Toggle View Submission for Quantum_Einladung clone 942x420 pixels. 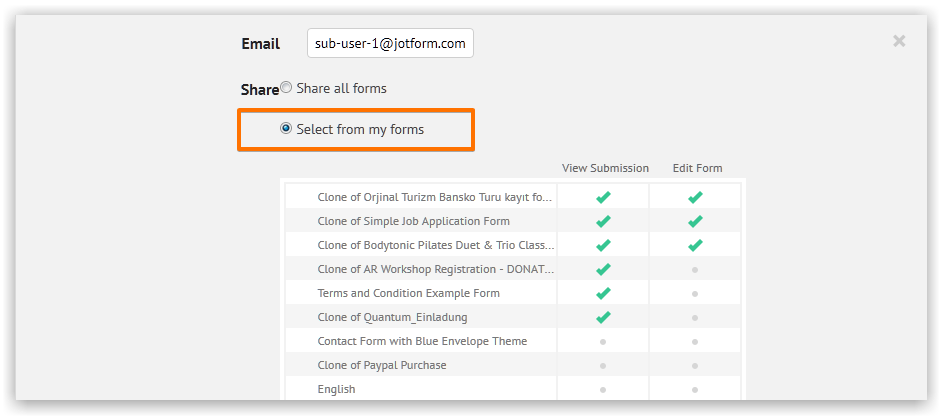[602, 317]
